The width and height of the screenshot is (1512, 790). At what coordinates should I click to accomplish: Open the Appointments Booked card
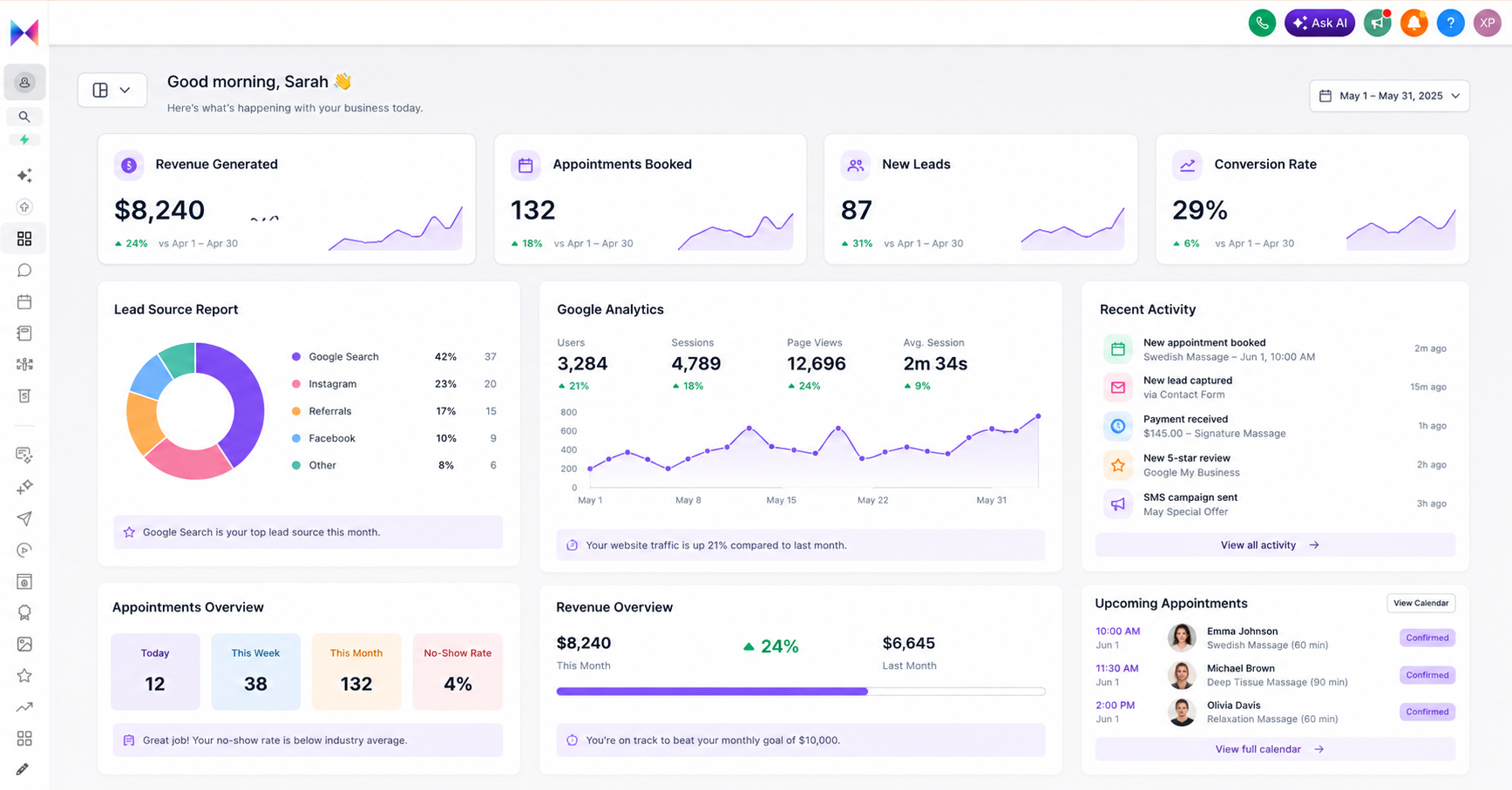(650, 199)
